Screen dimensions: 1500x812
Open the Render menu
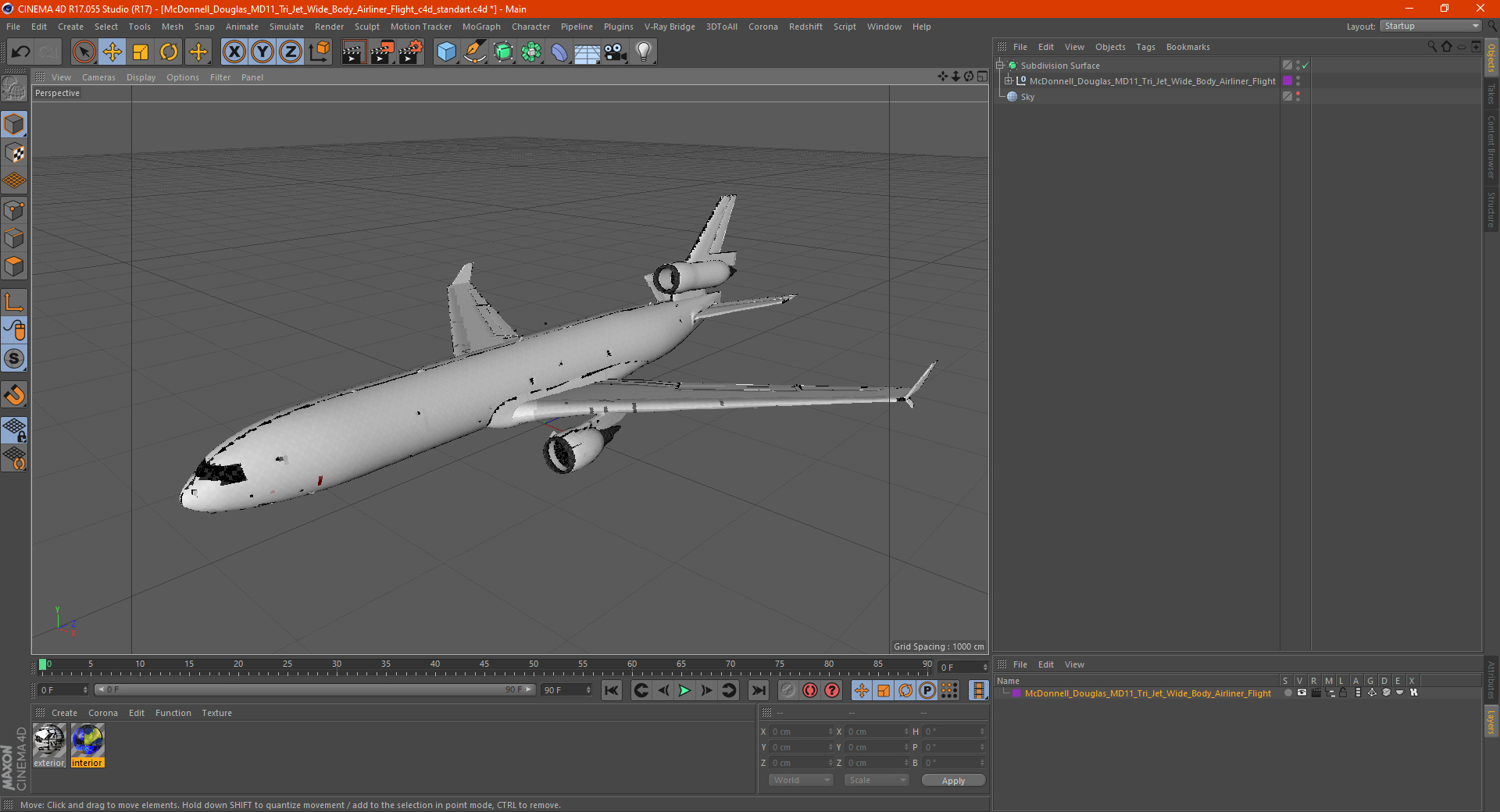[x=329, y=27]
